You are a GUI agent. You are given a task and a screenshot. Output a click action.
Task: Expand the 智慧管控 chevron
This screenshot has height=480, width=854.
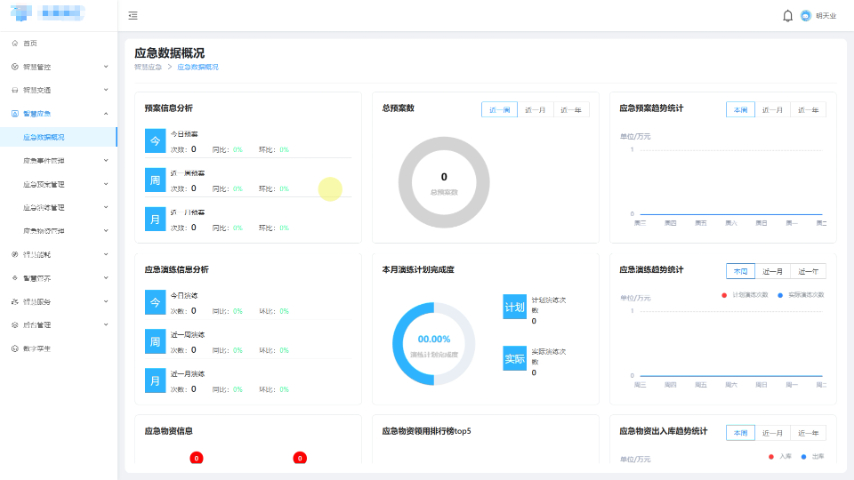(106, 66)
